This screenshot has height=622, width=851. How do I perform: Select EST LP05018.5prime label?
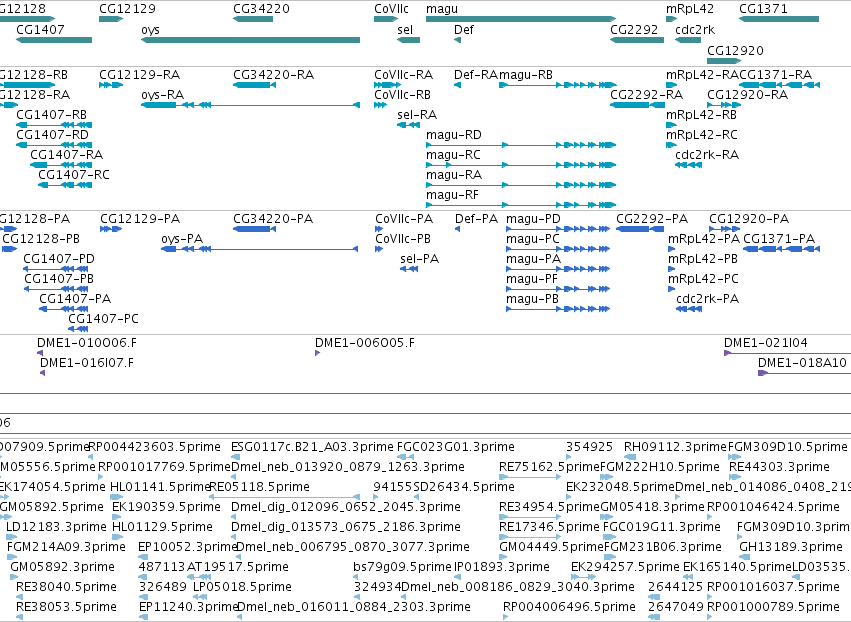click(242, 587)
